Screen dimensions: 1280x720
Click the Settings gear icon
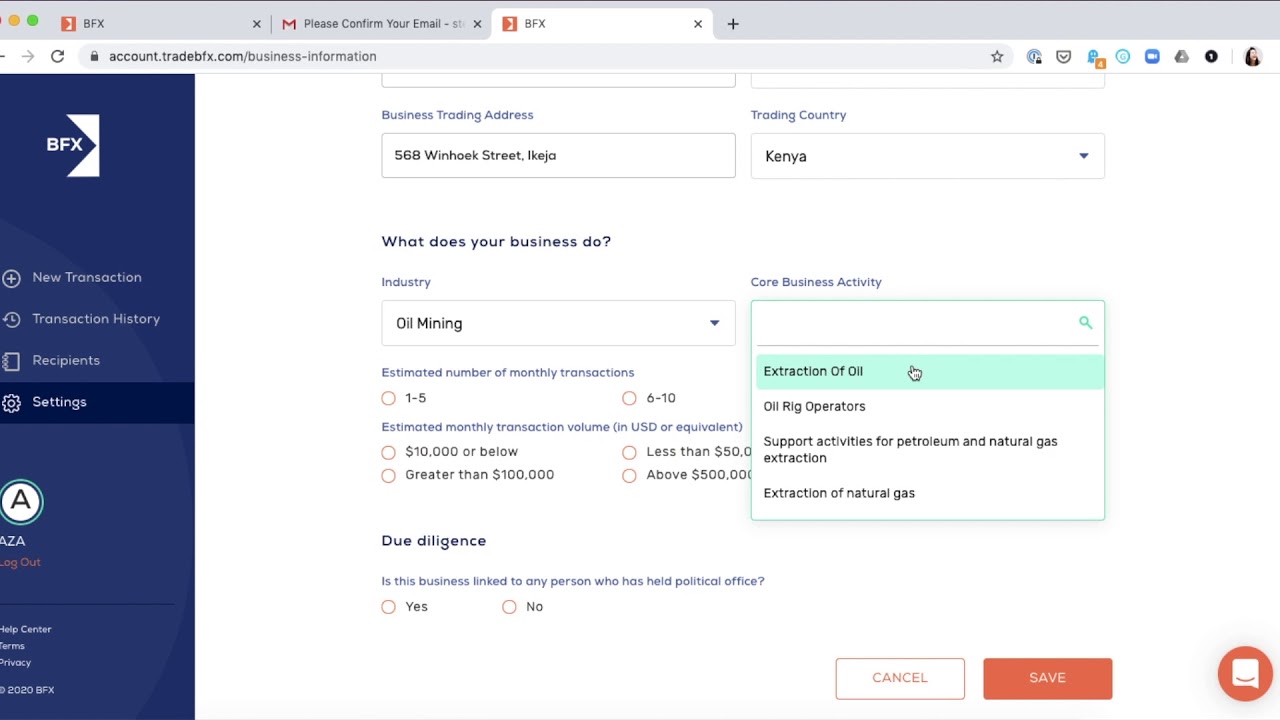point(12,402)
